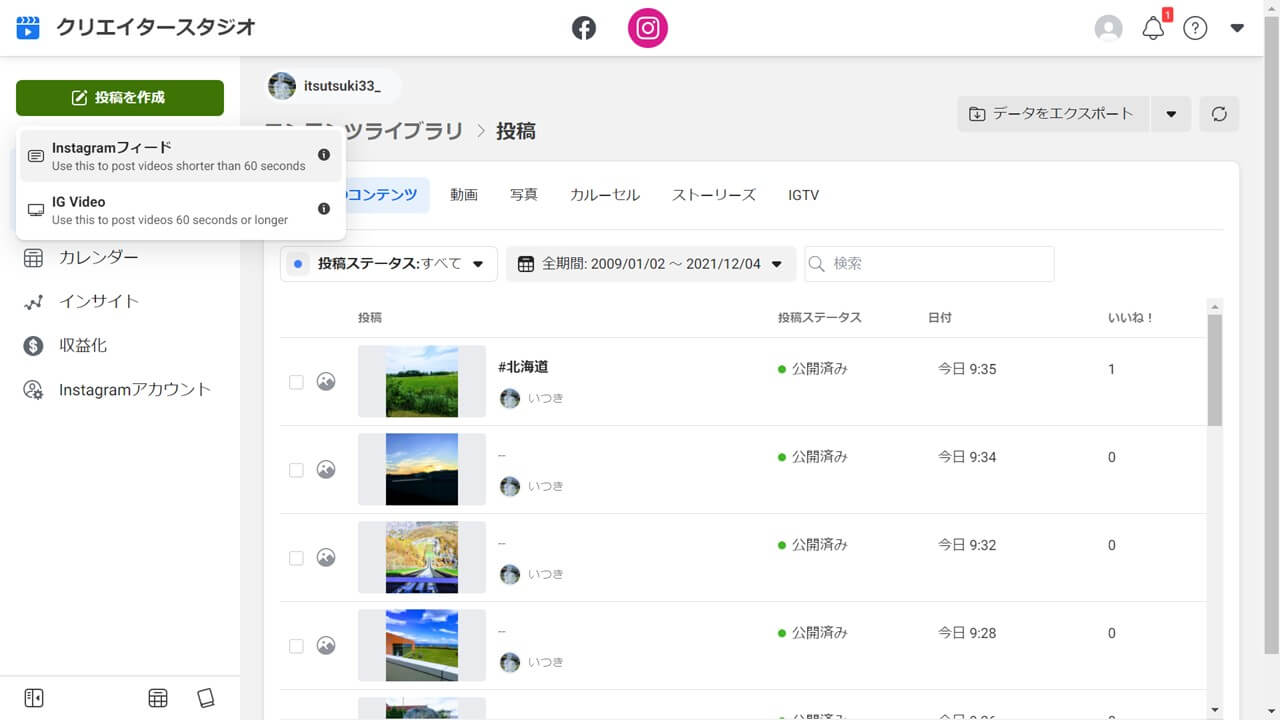Click photo type icon of 9:34 row
This screenshot has height=720, width=1280.
[326, 470]
